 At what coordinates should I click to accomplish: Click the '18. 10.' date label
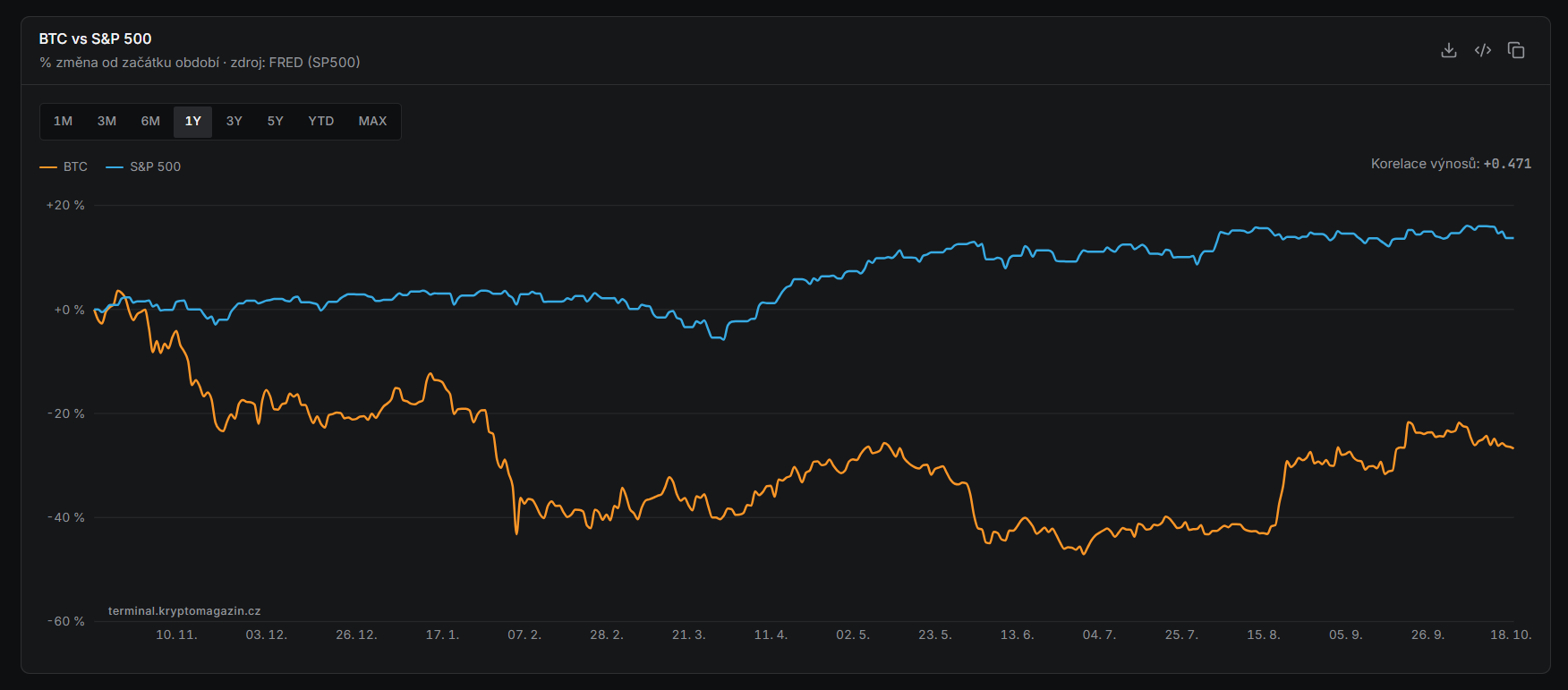pos(1511,635)
